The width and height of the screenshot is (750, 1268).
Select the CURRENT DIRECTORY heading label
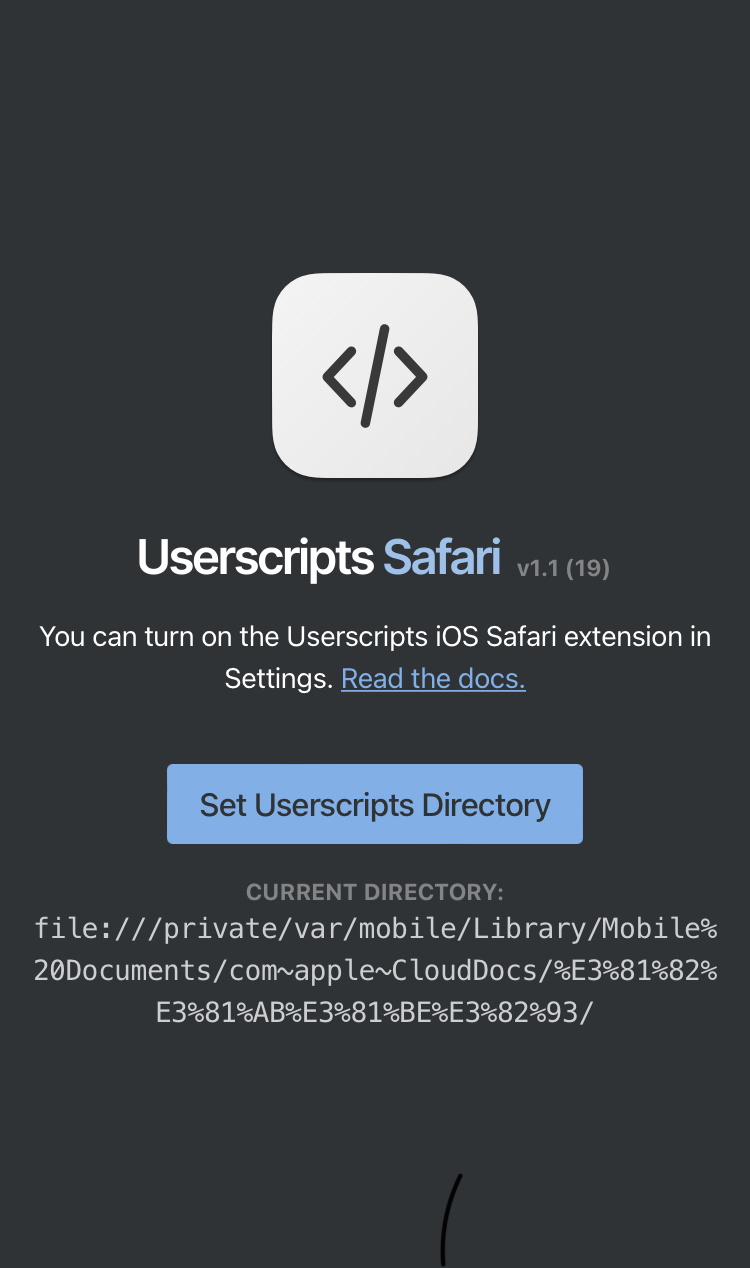375,892
